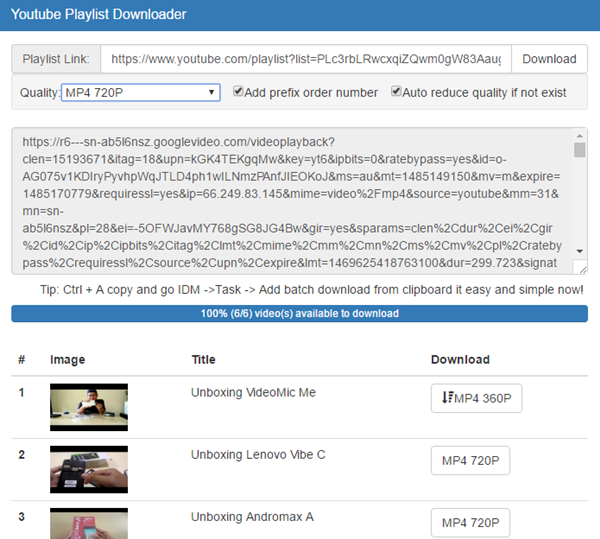600x539 pixels.
Task: Select the Unboxing Andromax A thumbnail
Action: point(89,524)
